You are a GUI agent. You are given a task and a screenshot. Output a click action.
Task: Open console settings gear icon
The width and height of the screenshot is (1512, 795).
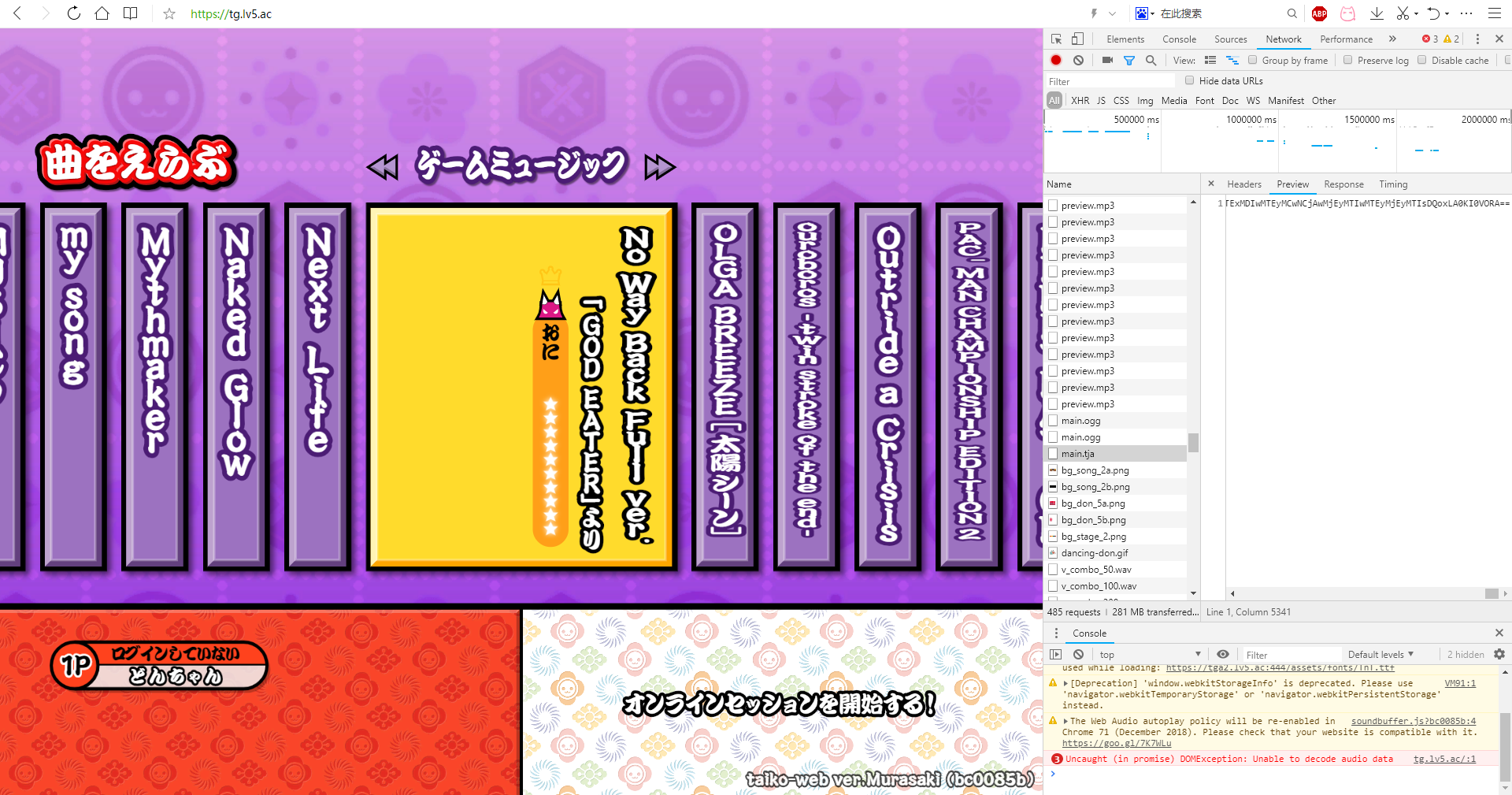tap(1499, 654)
